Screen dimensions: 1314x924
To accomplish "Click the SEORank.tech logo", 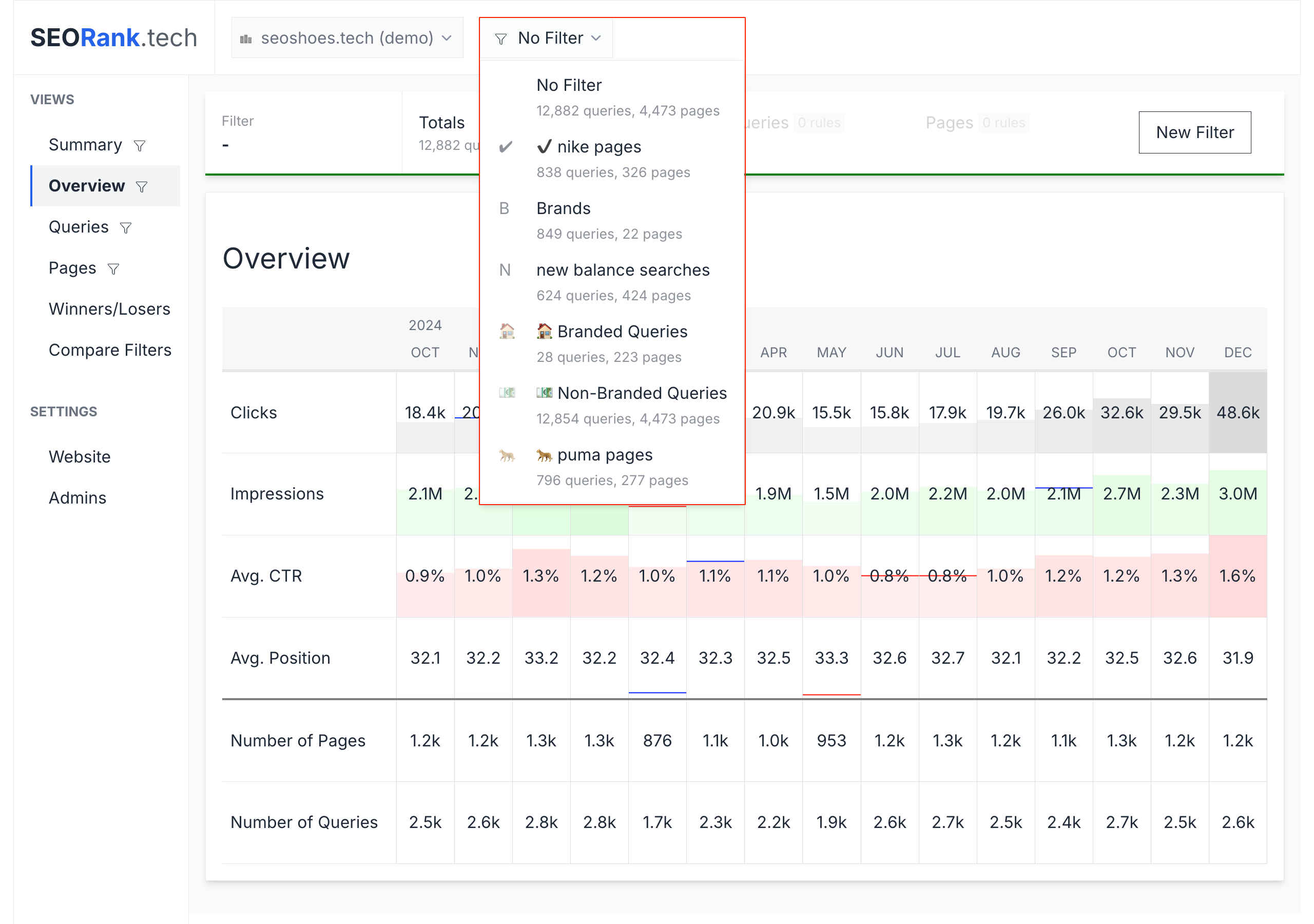I will point(113,38).
